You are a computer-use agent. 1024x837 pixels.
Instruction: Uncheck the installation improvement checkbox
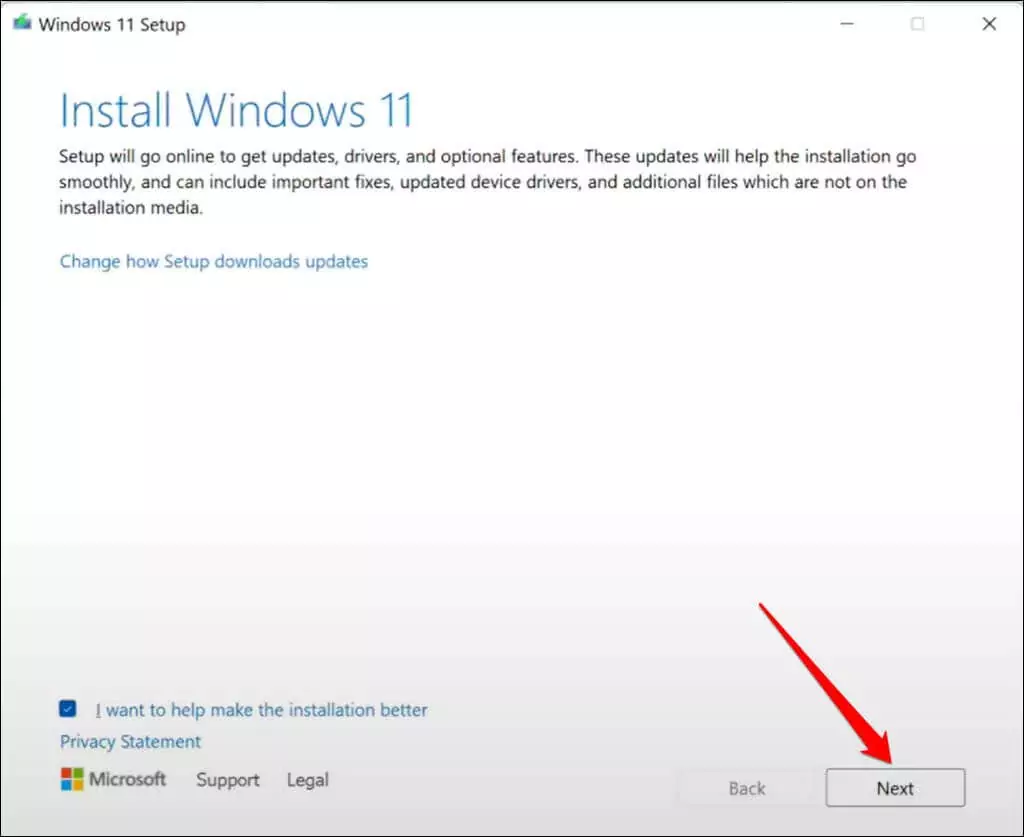(68, 708)
